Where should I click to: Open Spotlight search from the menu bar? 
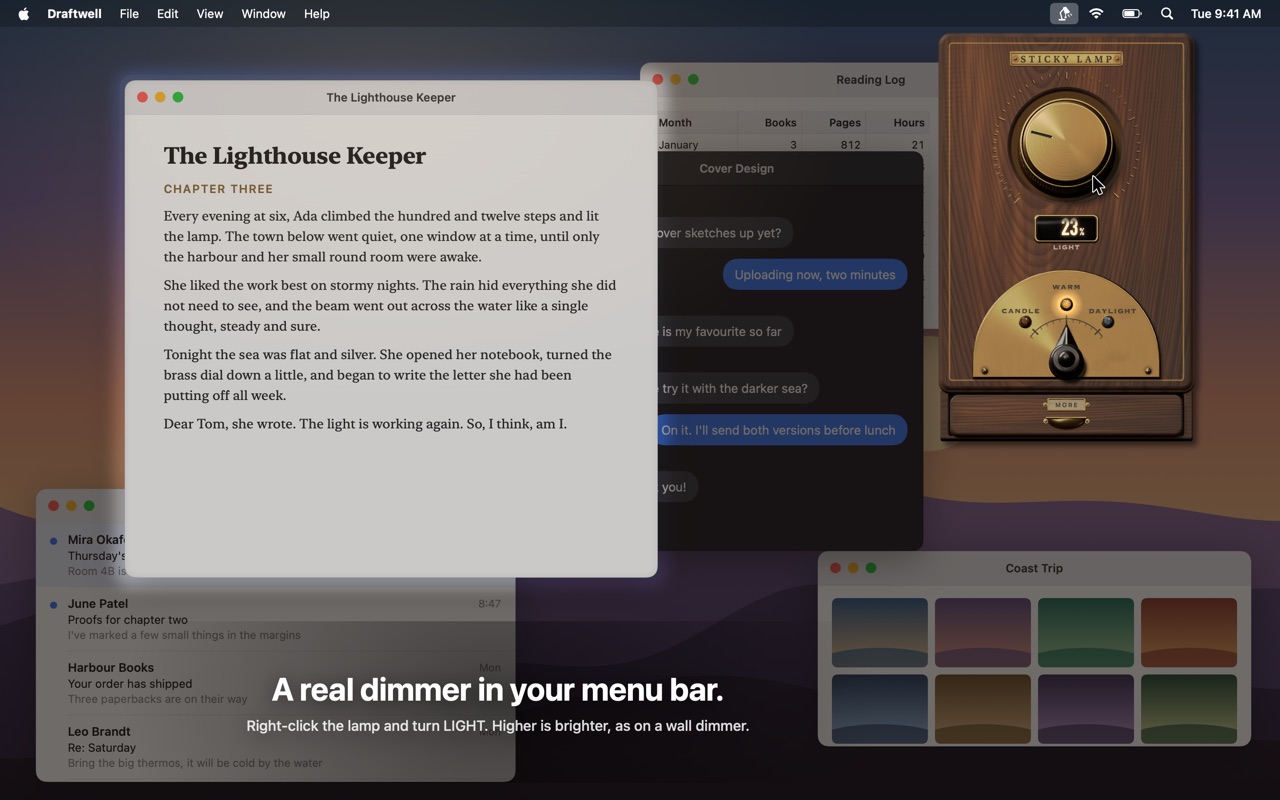(1167, 14)
